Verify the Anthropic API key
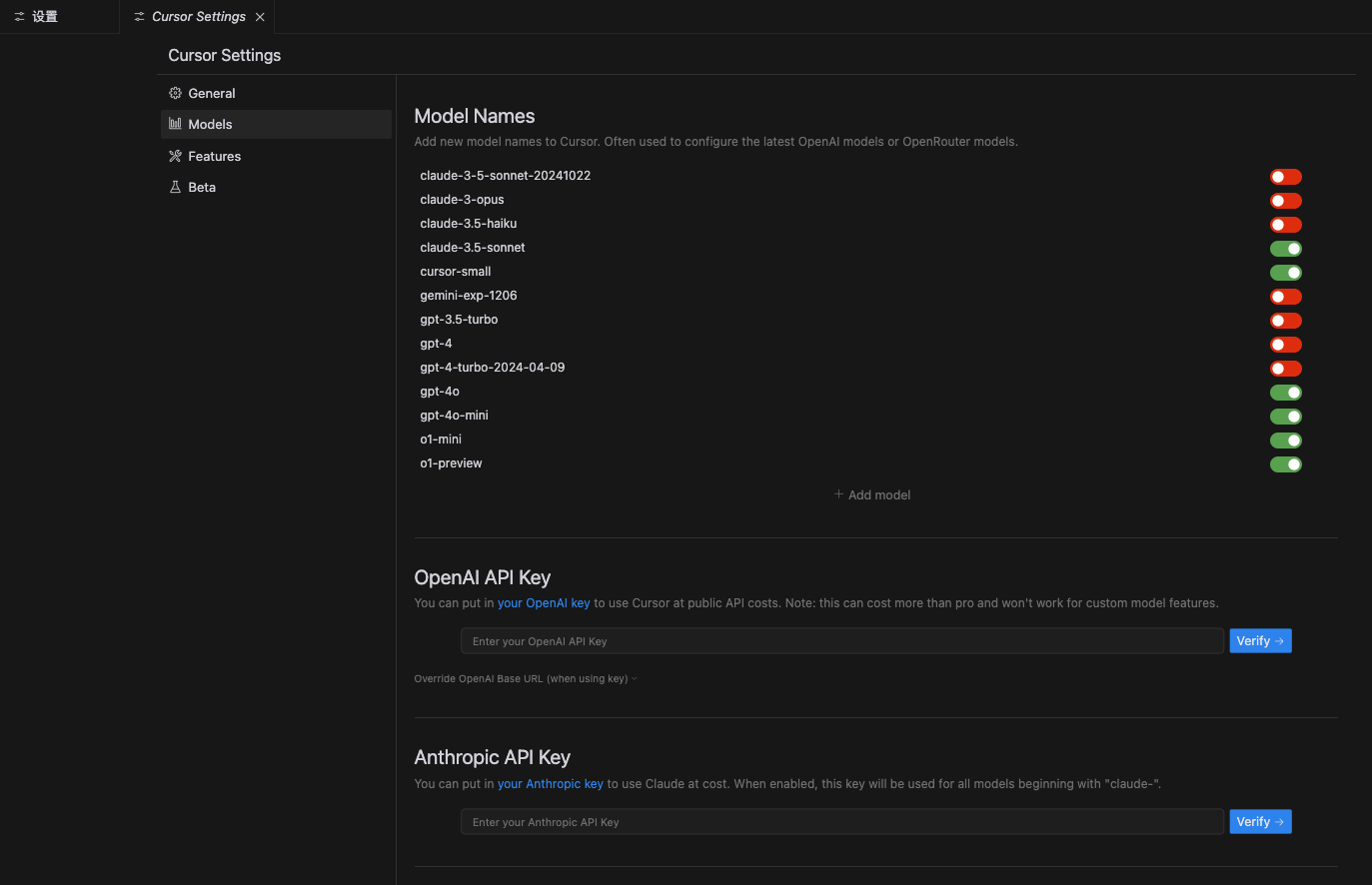This screenshot has height=885, width=1372. (x=1260, y=822)
